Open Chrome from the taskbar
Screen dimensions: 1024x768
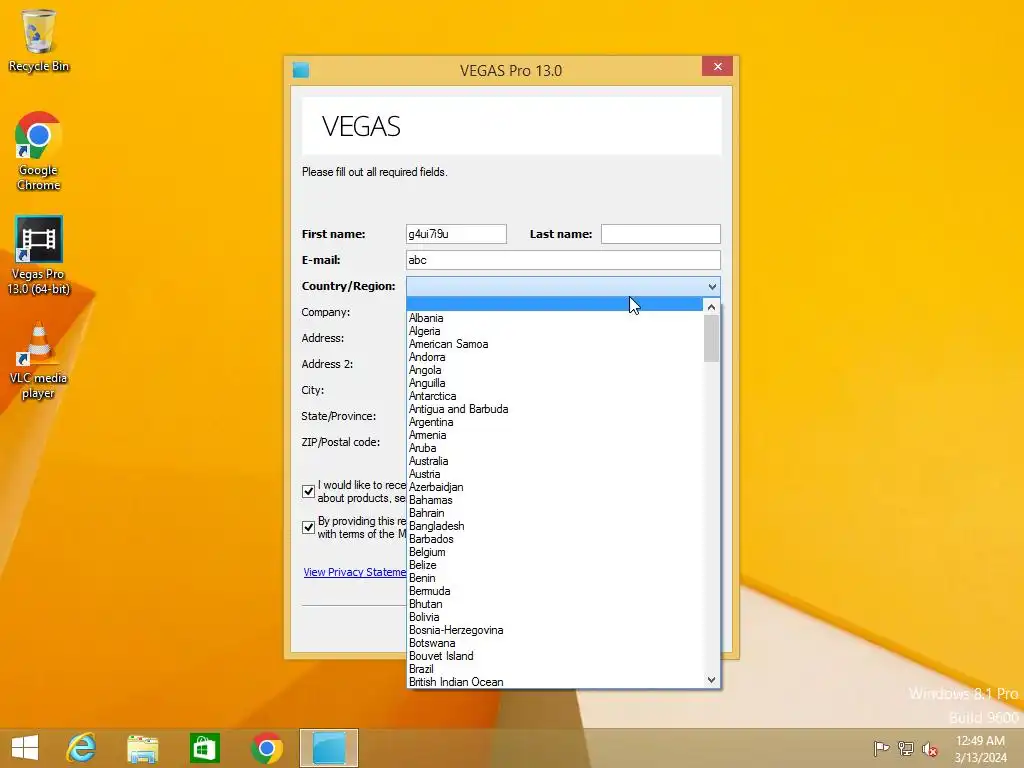coord(266,748)
